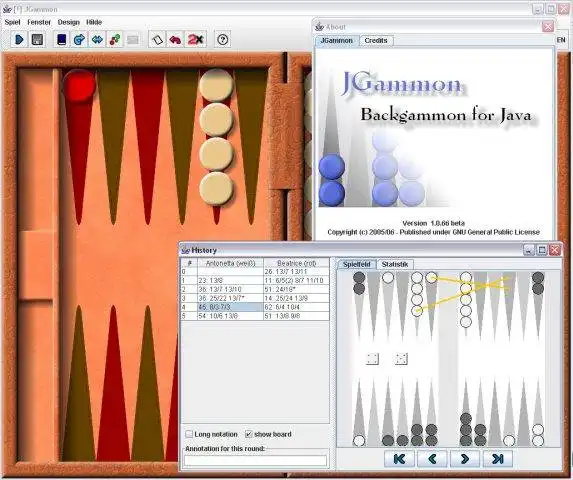Minimize the History window
Screen dimensions: 573x480
click(x=528, y=250)
